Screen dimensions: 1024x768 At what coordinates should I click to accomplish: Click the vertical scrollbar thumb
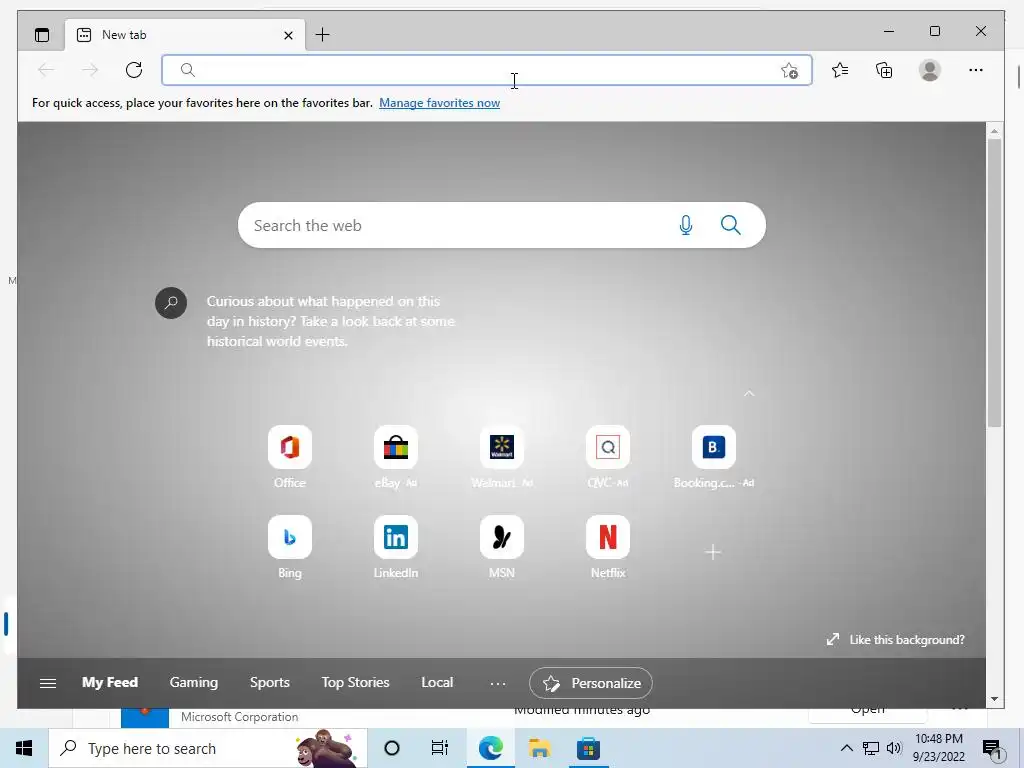994,283
